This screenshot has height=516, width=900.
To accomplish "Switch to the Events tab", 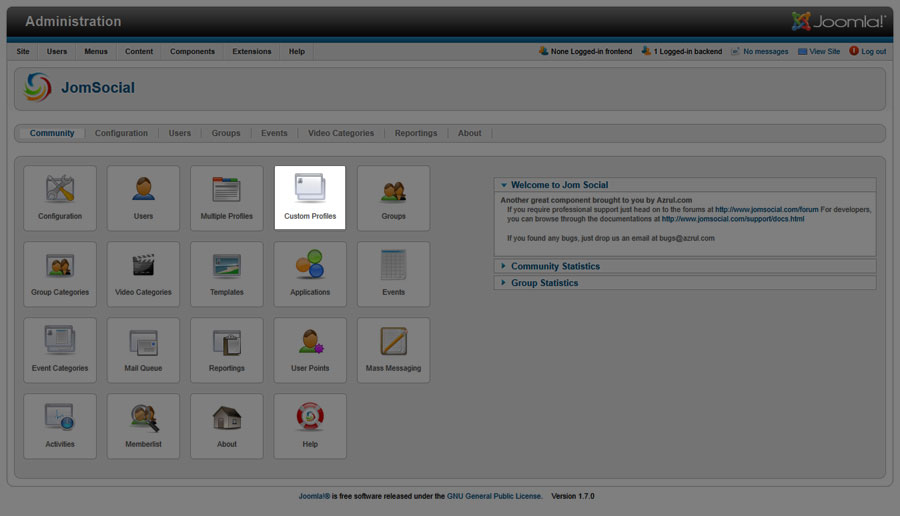I will coord(274,133).
